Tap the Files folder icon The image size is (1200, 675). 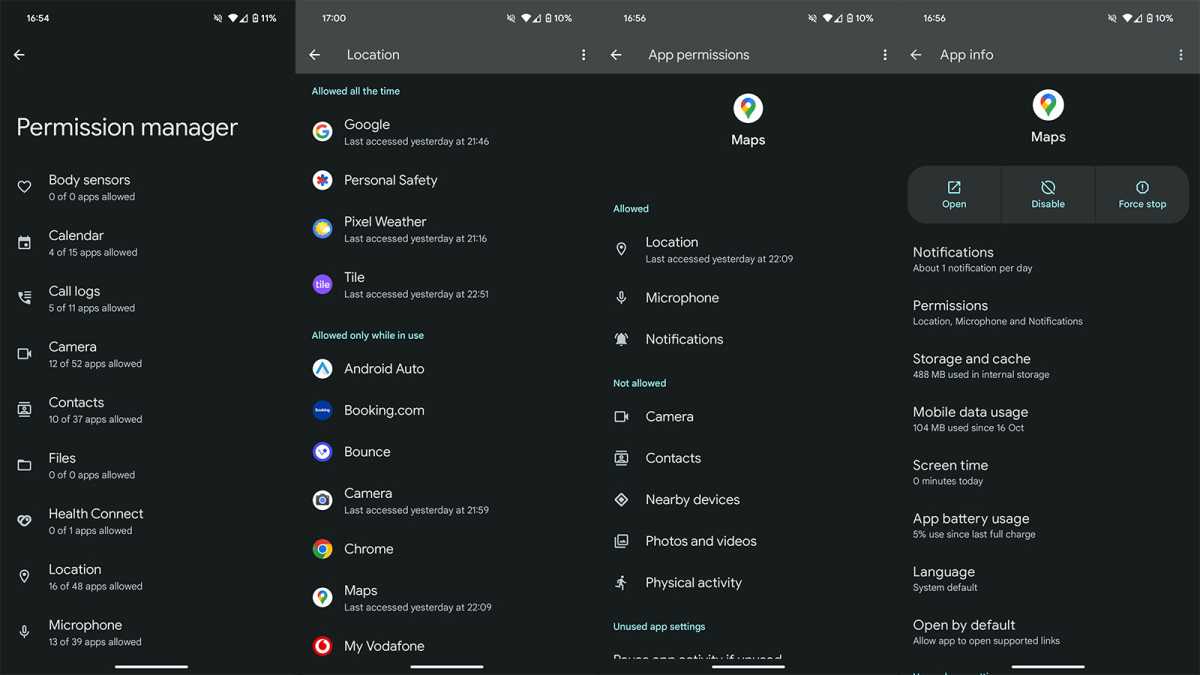point(25,465)
